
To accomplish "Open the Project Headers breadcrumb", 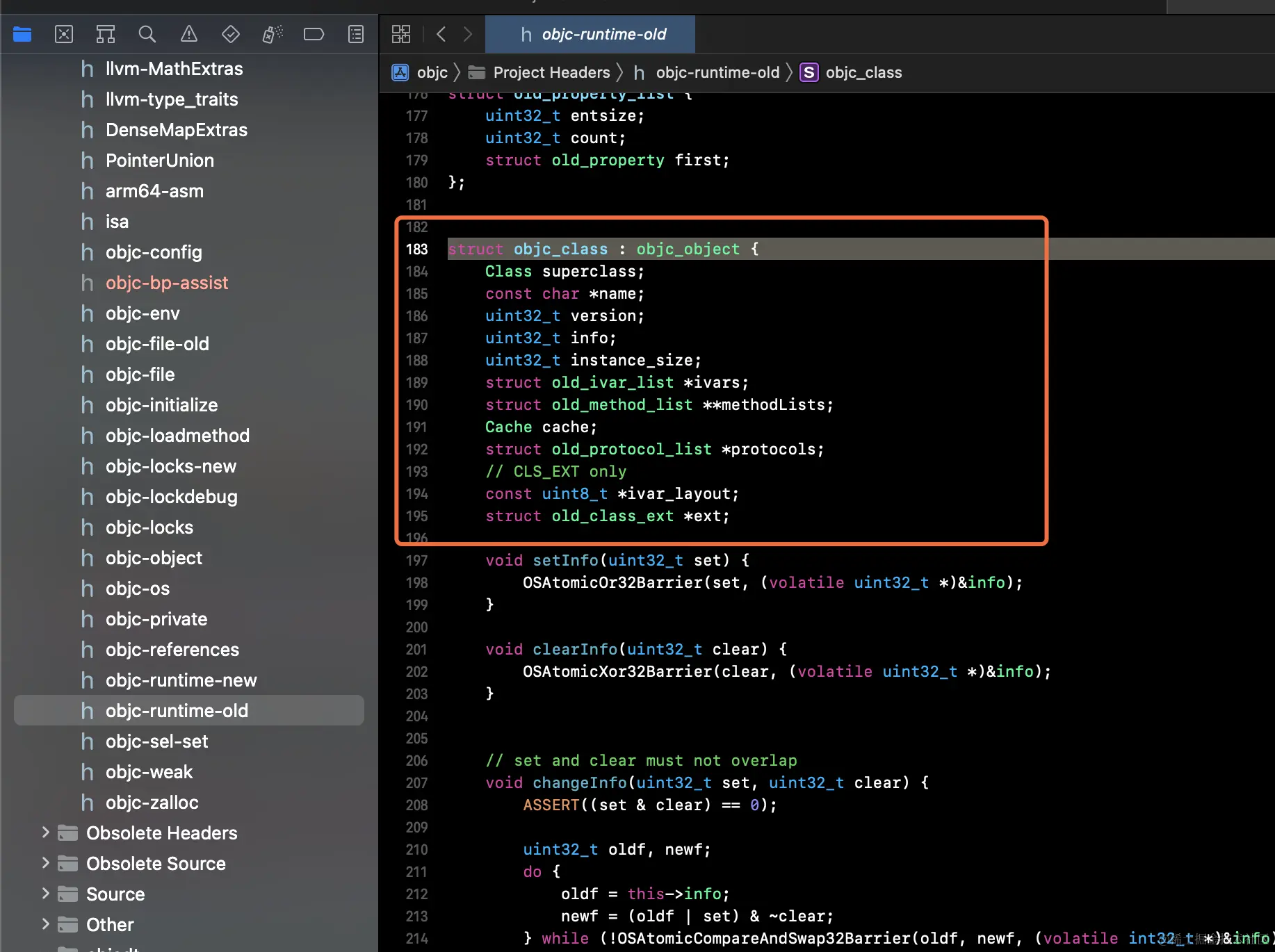I will [539, 72].
